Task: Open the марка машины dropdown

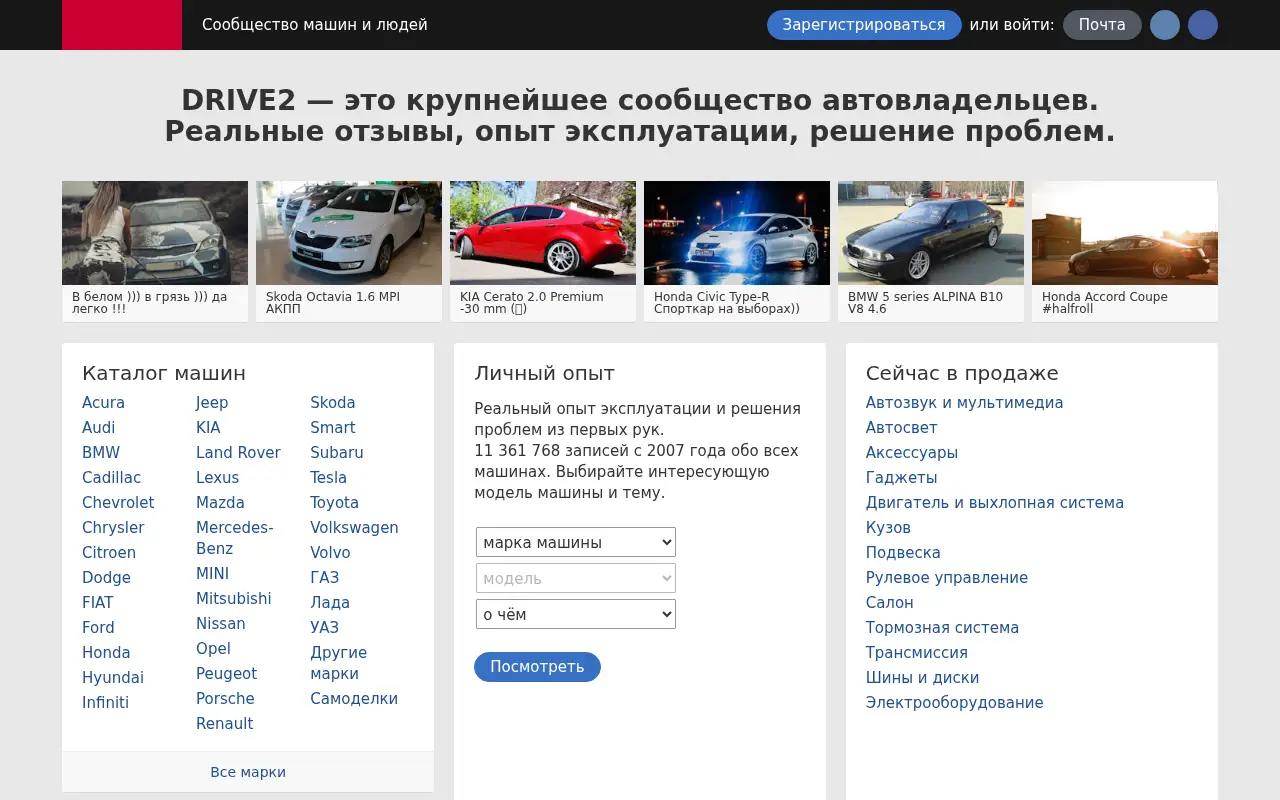Action: 576,542
